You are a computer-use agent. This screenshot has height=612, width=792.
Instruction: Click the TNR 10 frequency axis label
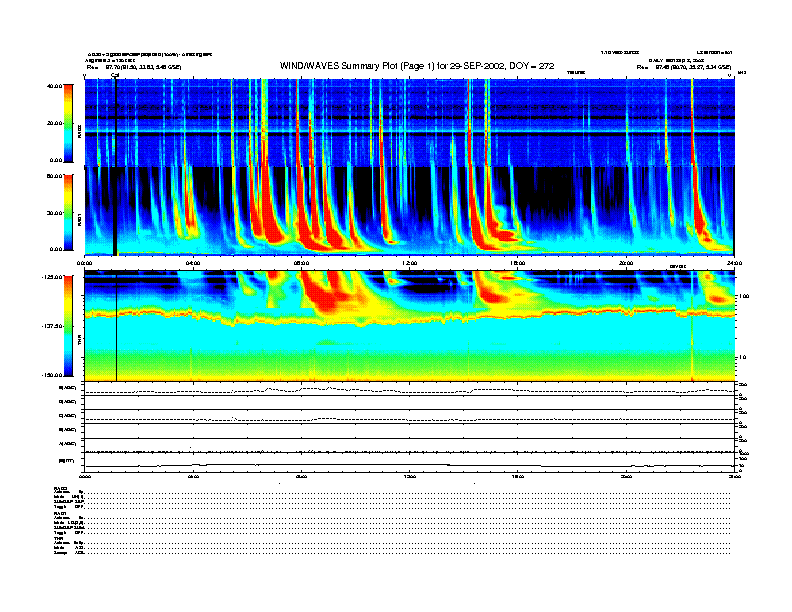[x=745, y=357]
